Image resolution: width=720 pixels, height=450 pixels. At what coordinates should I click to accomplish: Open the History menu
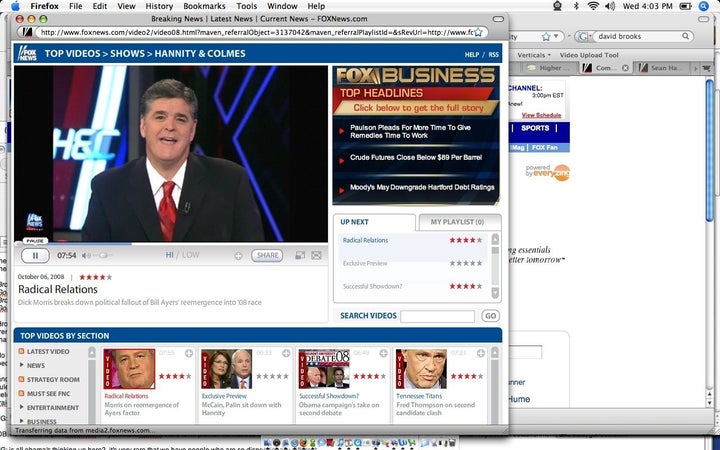pos(159,6)
